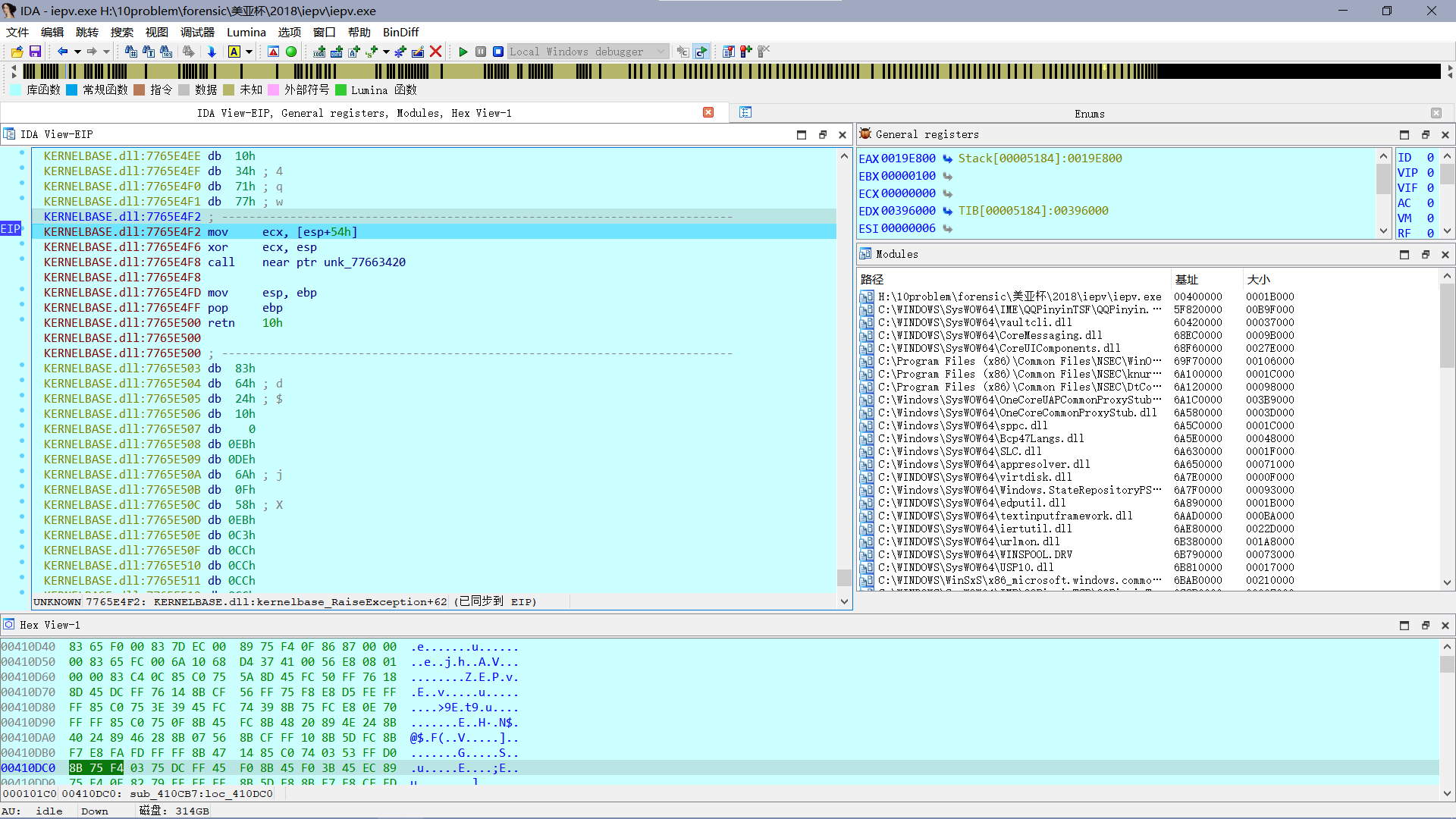Open the 窗口 menu

click(325, 32)
